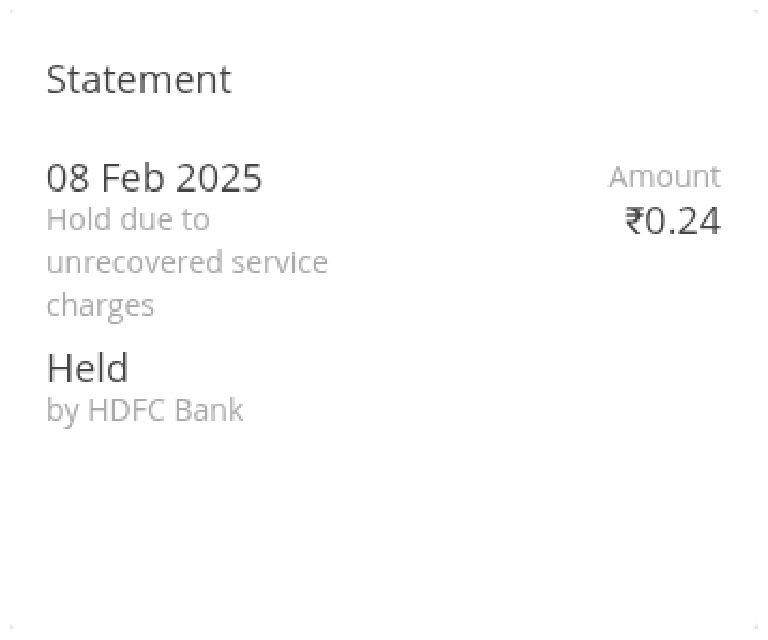This screenshot has width=768, height=640.
Task: Click the word 'charges' in description
Action: (x=100, y=305)
